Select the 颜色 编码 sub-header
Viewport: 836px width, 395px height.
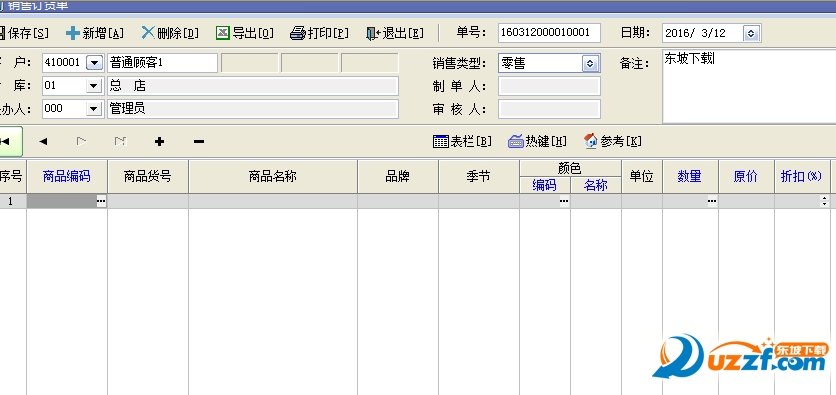545,185
